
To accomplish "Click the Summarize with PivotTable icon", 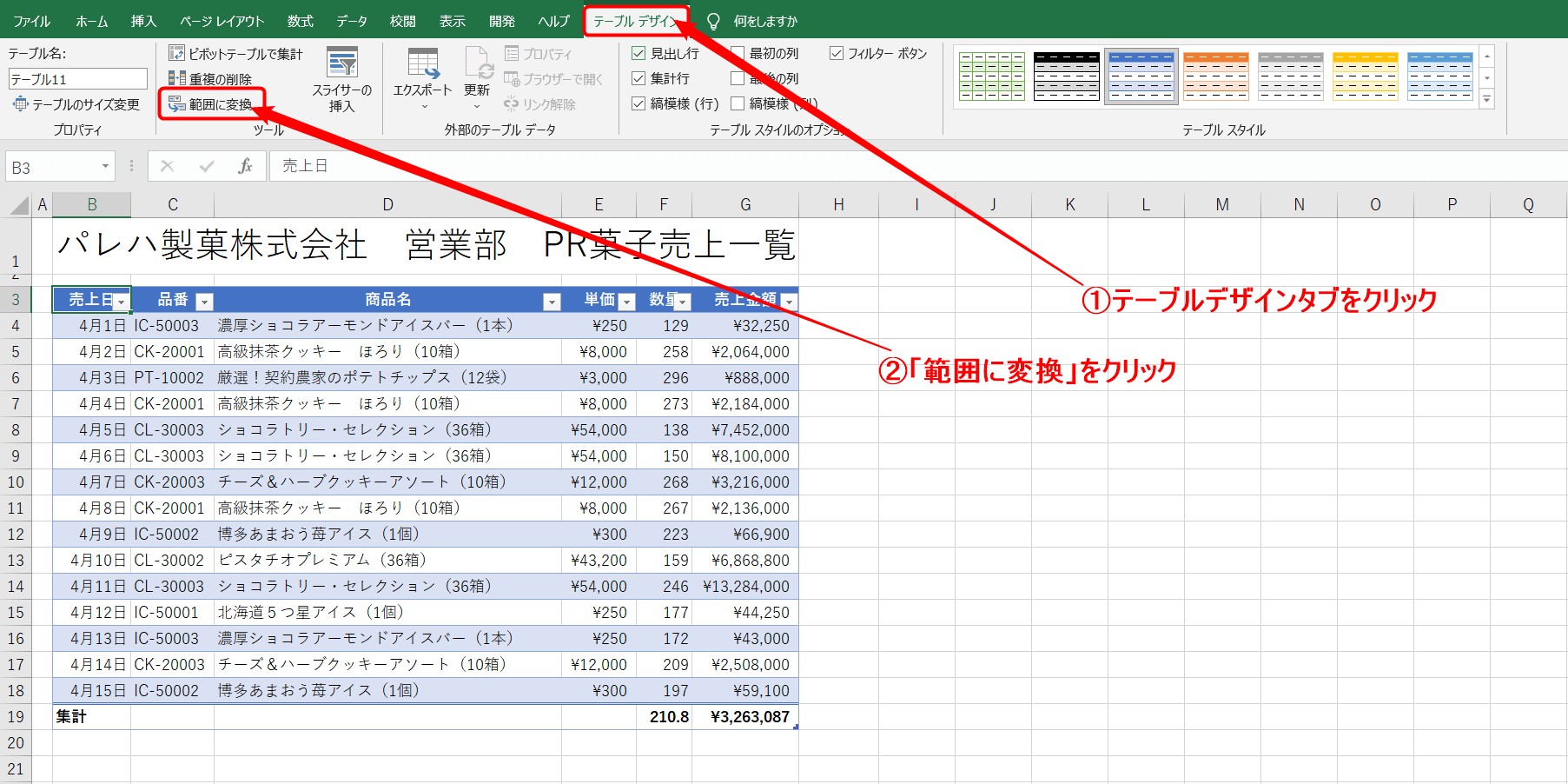I will tap(176, 54).
